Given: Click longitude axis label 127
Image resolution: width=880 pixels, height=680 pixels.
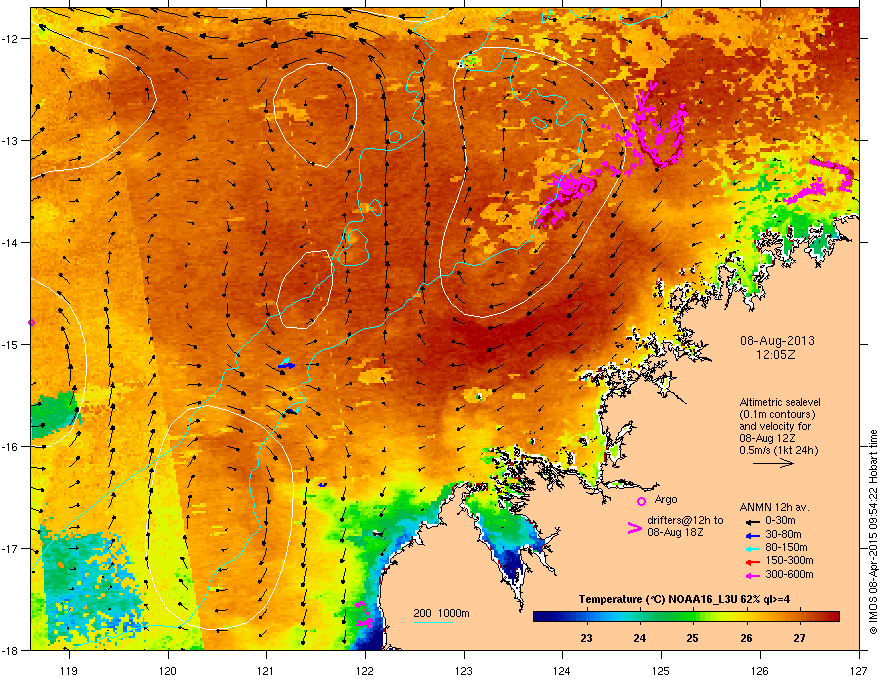Looking at the screenshot, I should click(859, 670).
